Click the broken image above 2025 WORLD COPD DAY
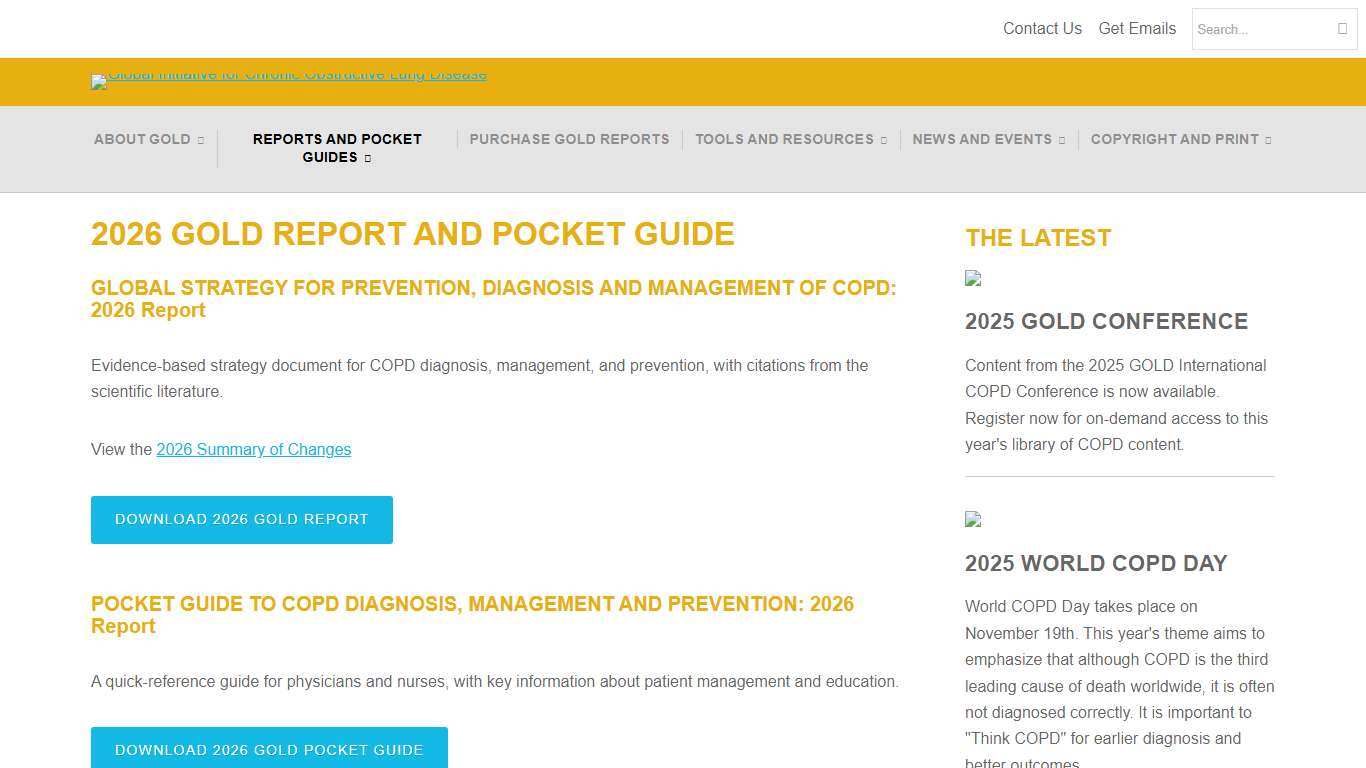This screenshot has height=768, width=1366. click(x=972, y=520)
